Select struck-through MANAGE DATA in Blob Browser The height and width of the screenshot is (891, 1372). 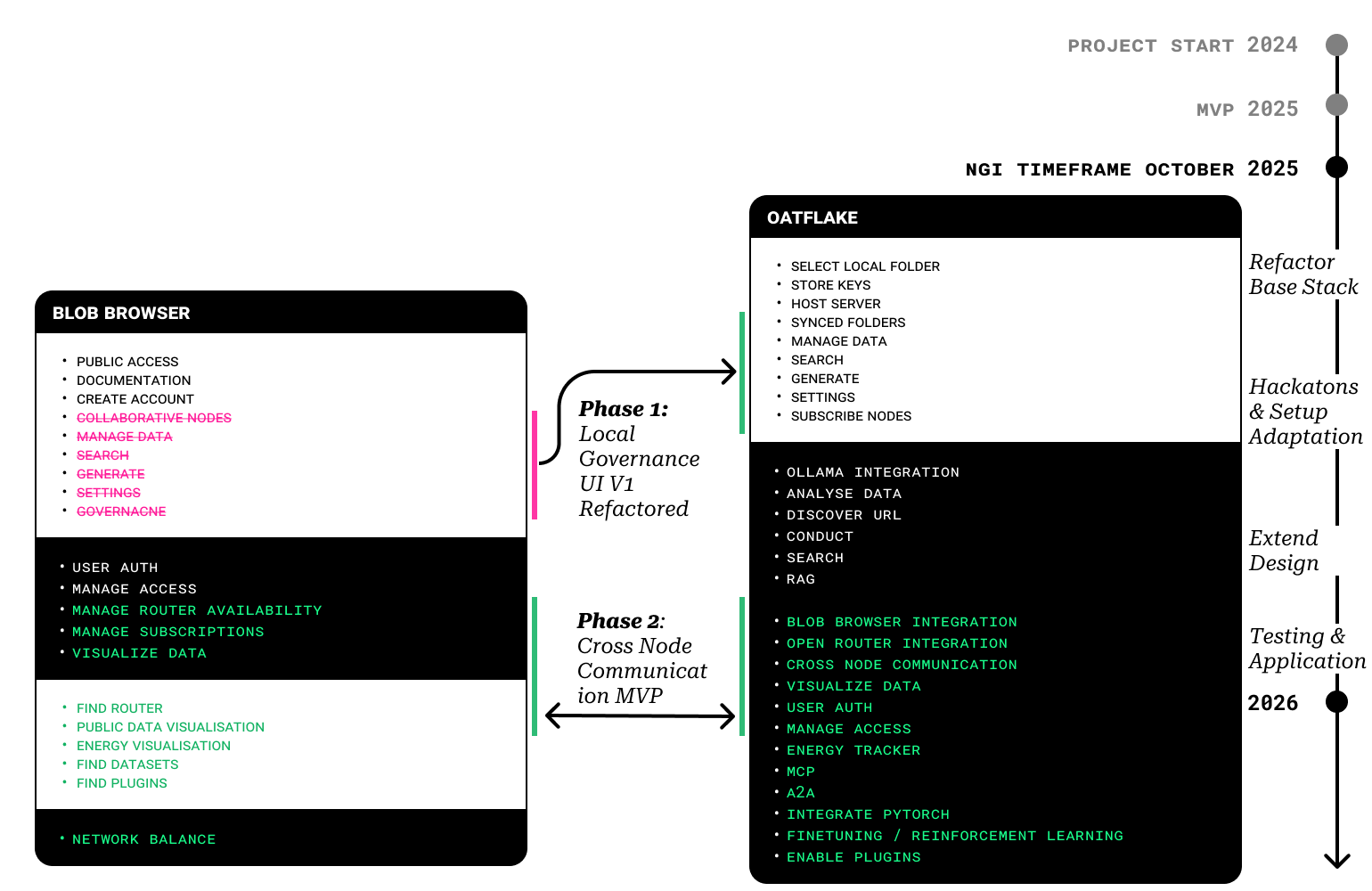125,437
